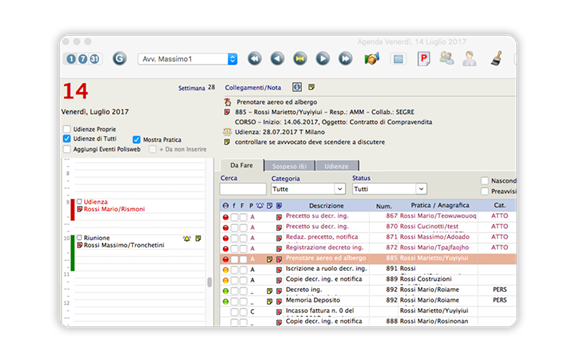Screen dimensions: 576x362
Task: Tick first checkbox in row 870
Action: point(234,228)
